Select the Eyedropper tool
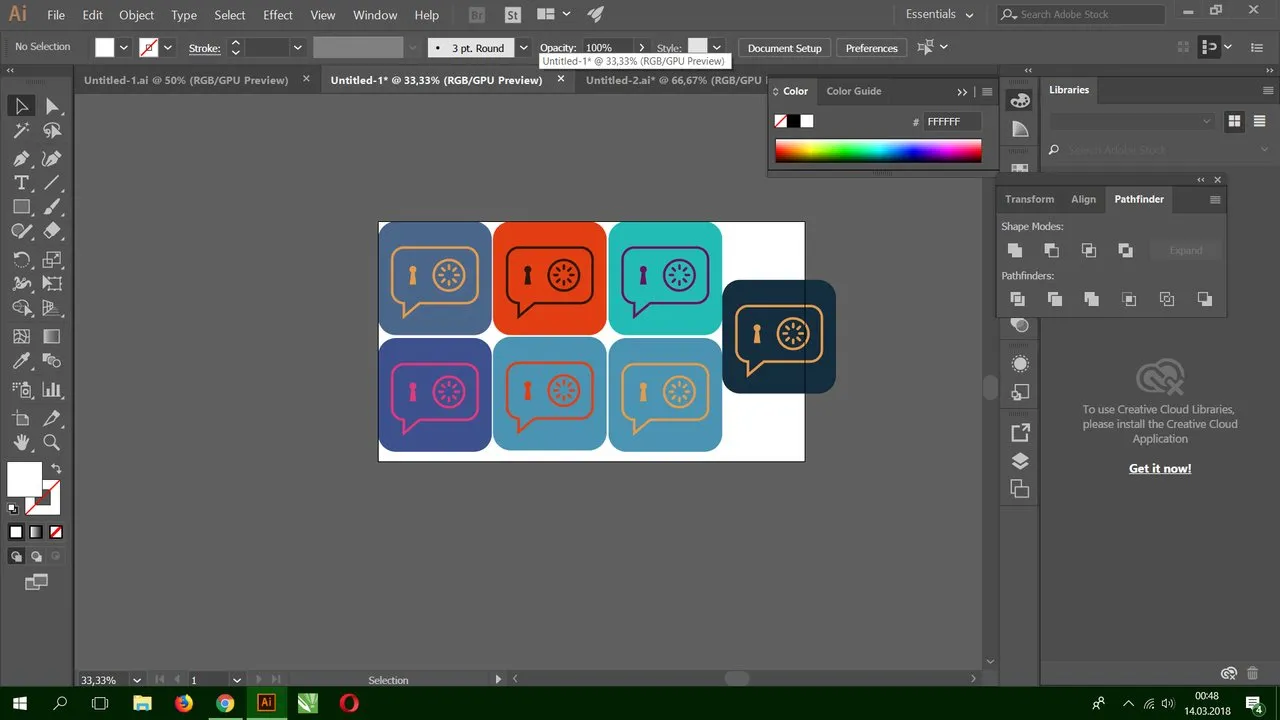 [22, 361]
